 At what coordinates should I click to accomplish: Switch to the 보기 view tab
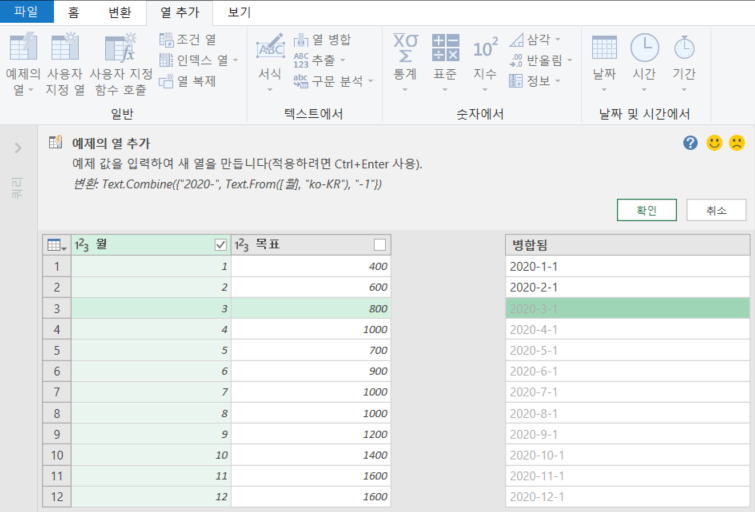(239, 12)
